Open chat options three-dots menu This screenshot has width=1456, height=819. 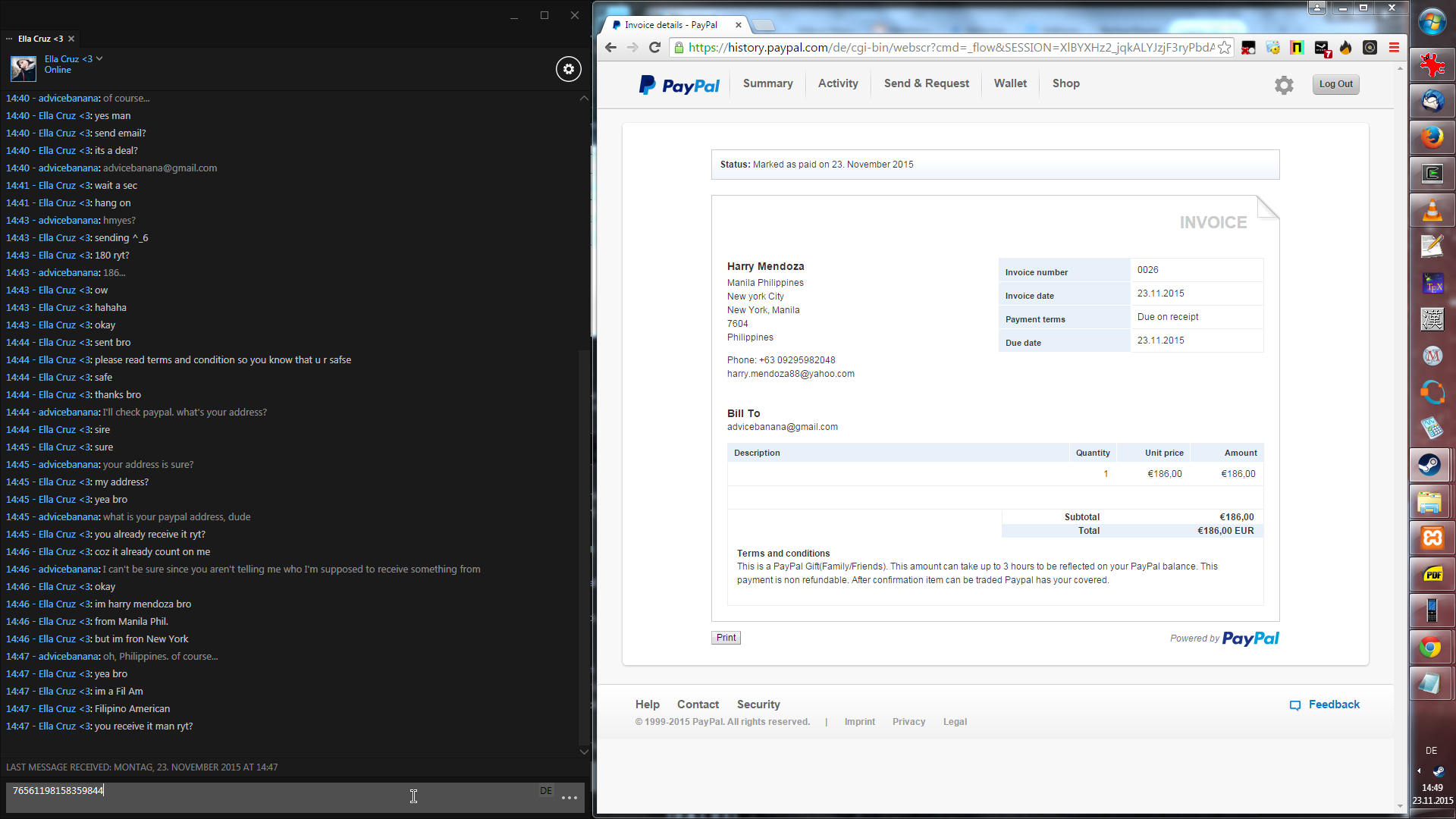[570, 798]
